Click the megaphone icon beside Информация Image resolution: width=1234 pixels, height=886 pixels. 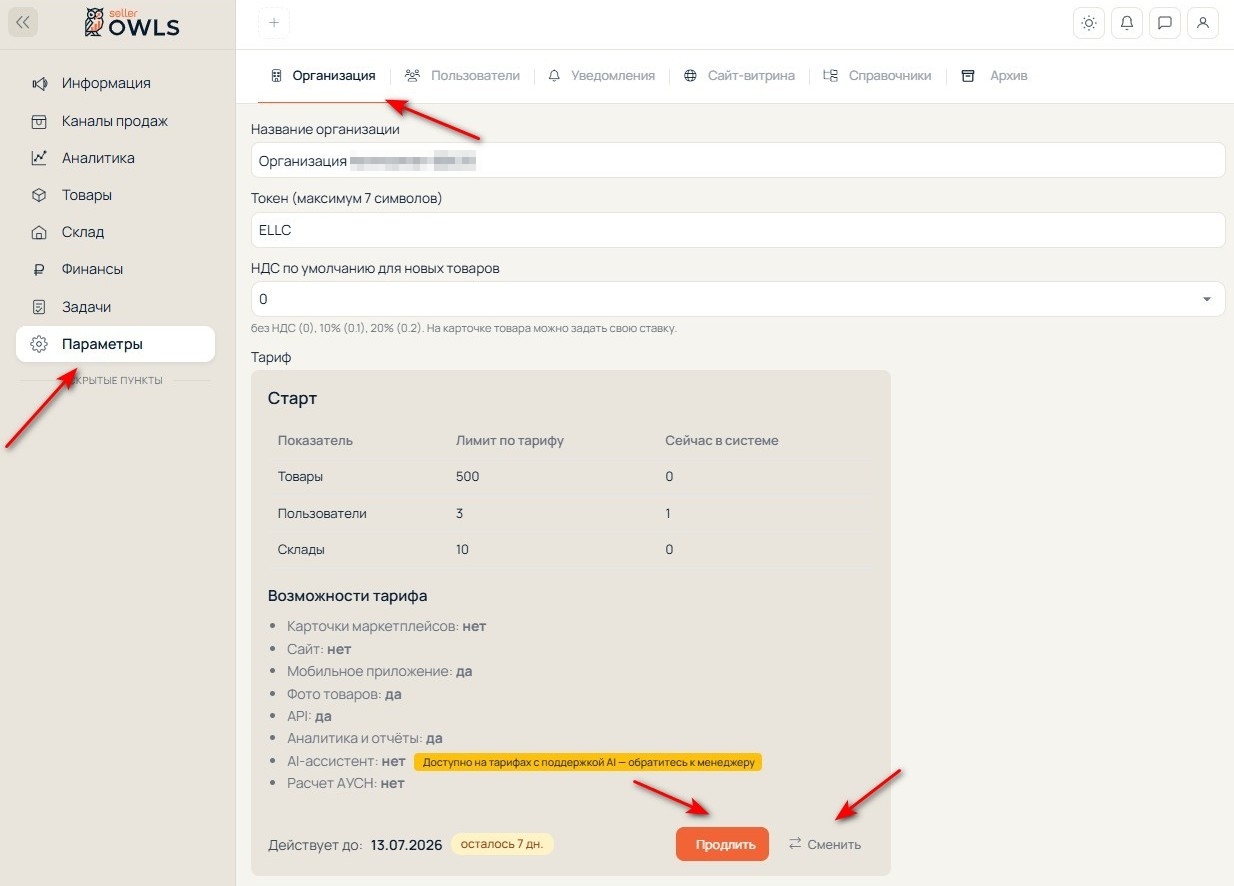(39, 83)
